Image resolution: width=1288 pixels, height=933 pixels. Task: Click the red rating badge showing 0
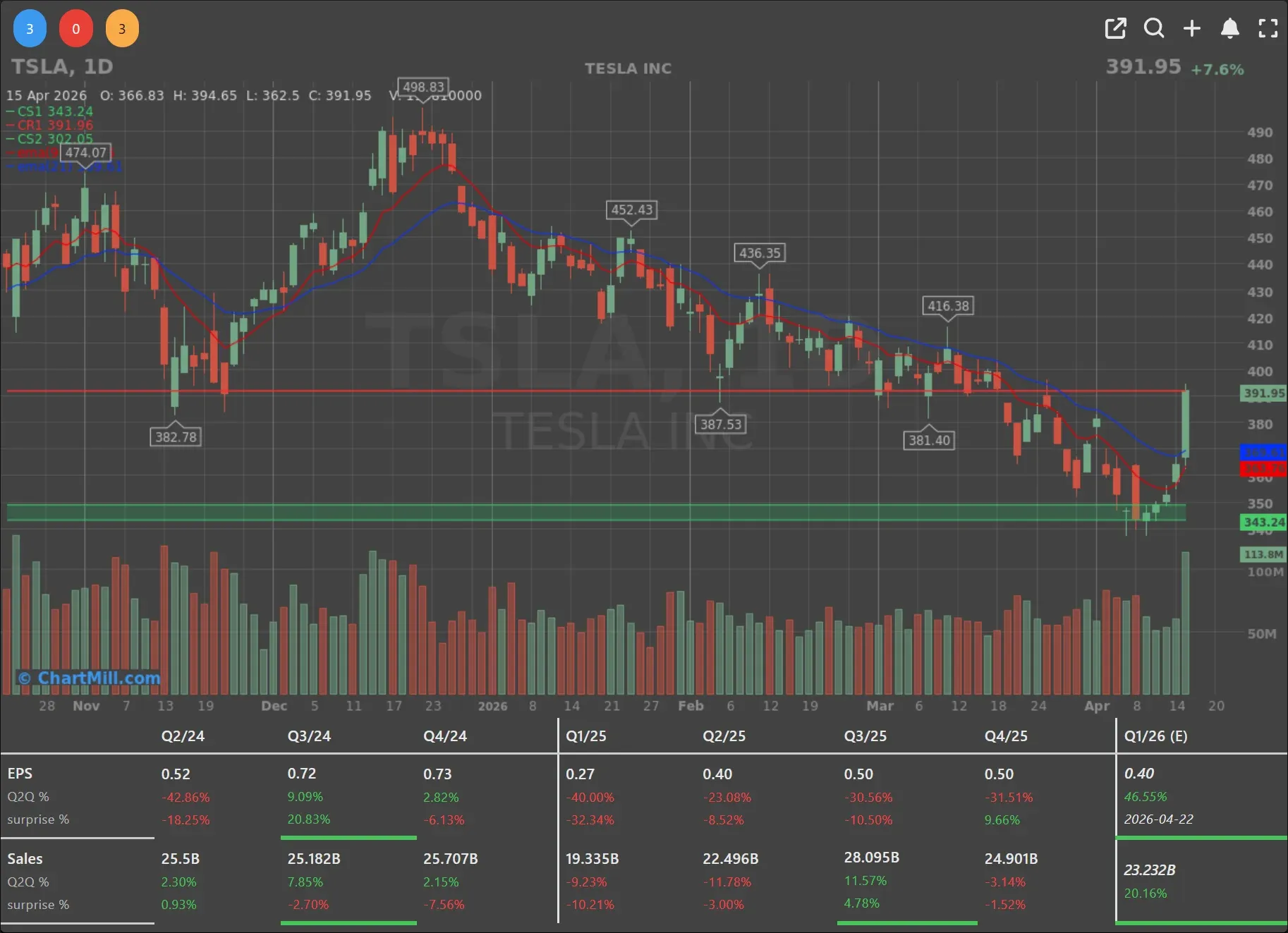(75, 28)
